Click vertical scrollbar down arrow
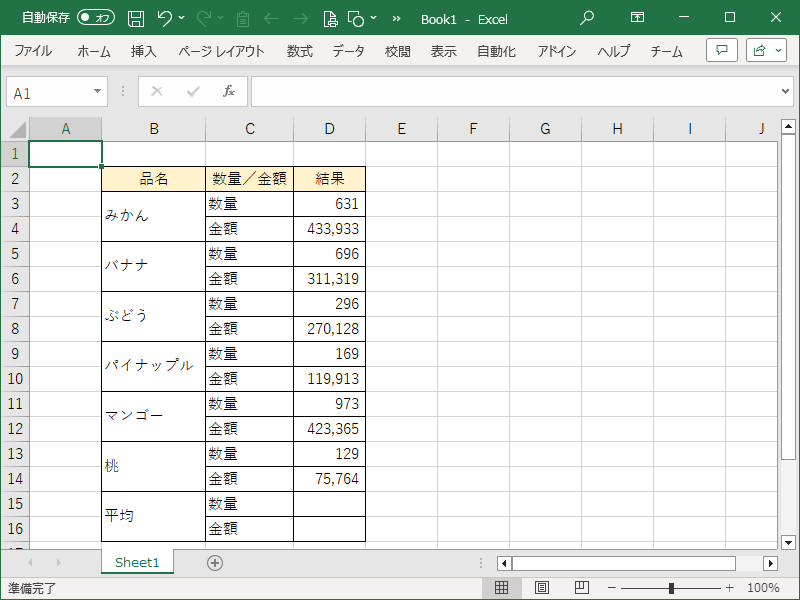The height and width of the screenshot is (600, 800). [788, 542]
